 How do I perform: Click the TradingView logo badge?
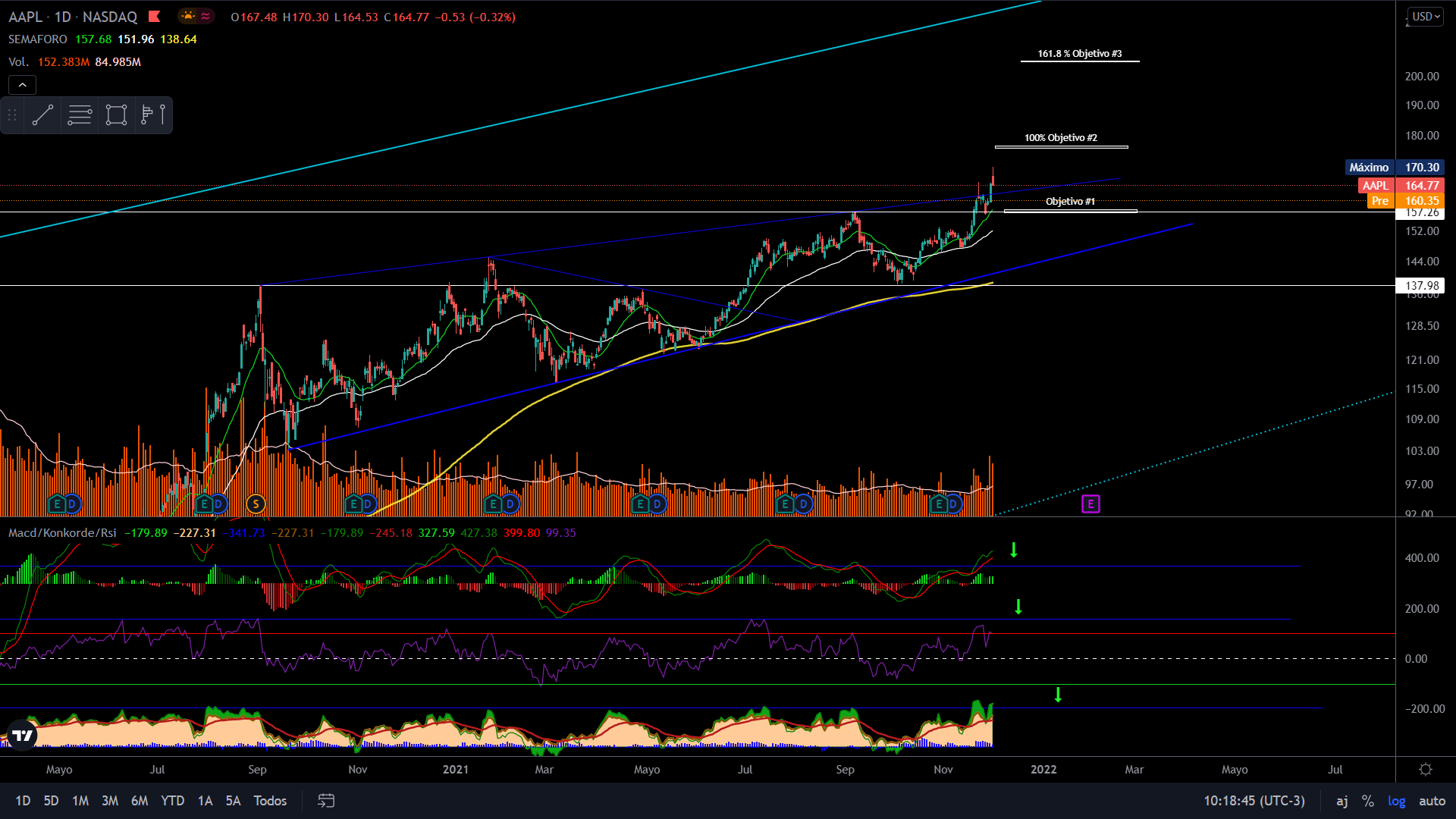pyautogui.click(x=22, y=735)
